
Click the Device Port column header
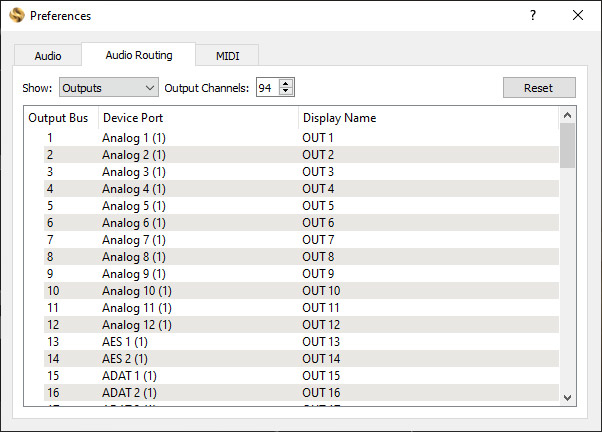click(x=135, y=118)
